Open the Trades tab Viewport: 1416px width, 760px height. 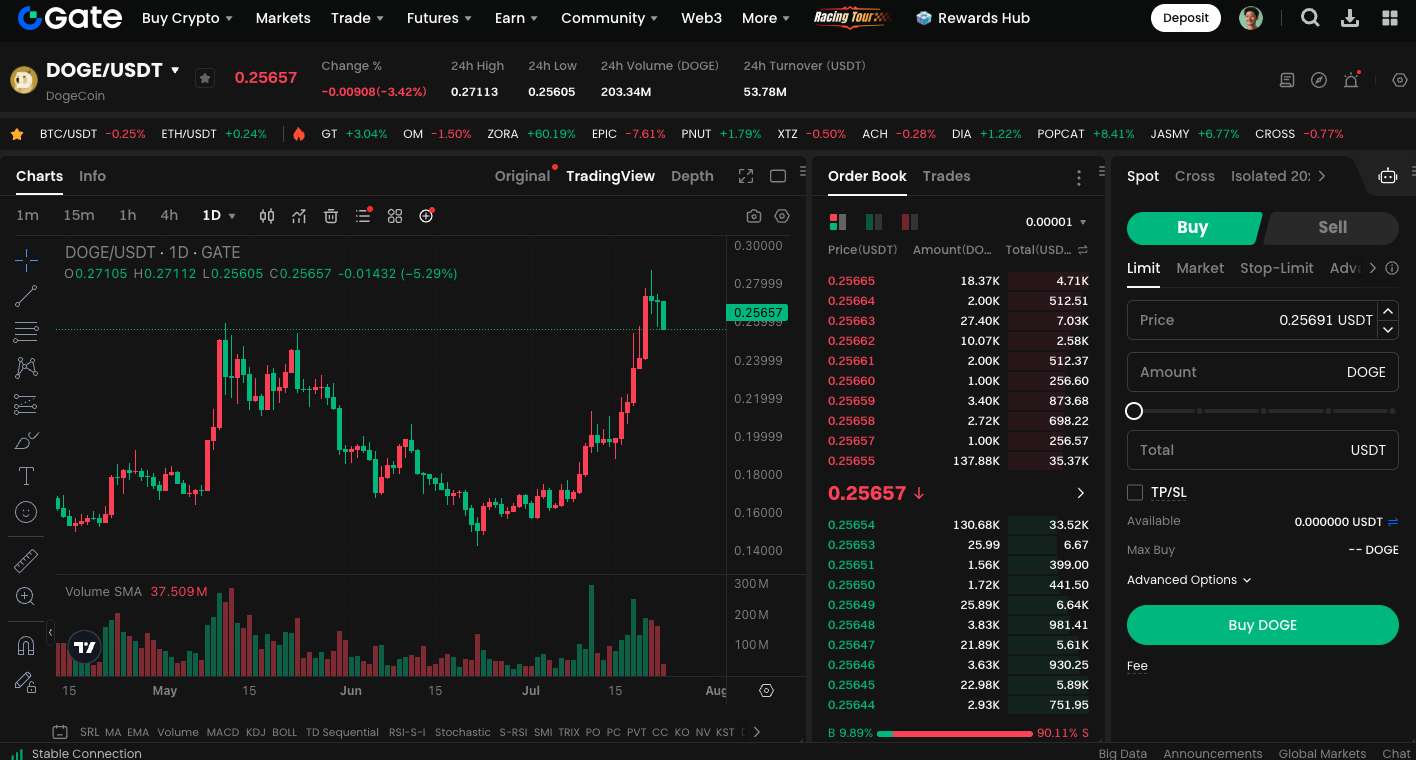pos(946,176)
